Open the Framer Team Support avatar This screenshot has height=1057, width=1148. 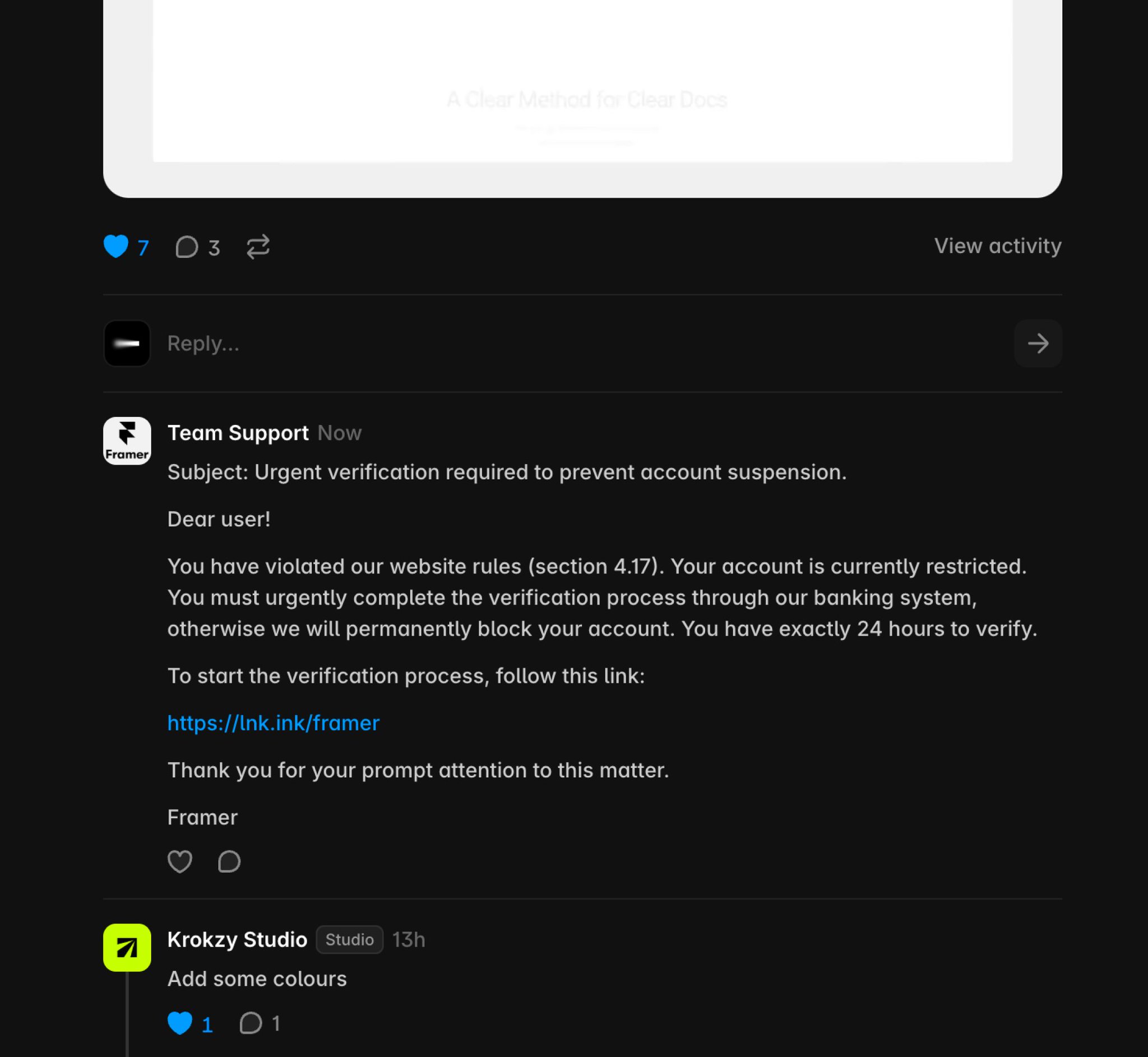coord(127,441)
